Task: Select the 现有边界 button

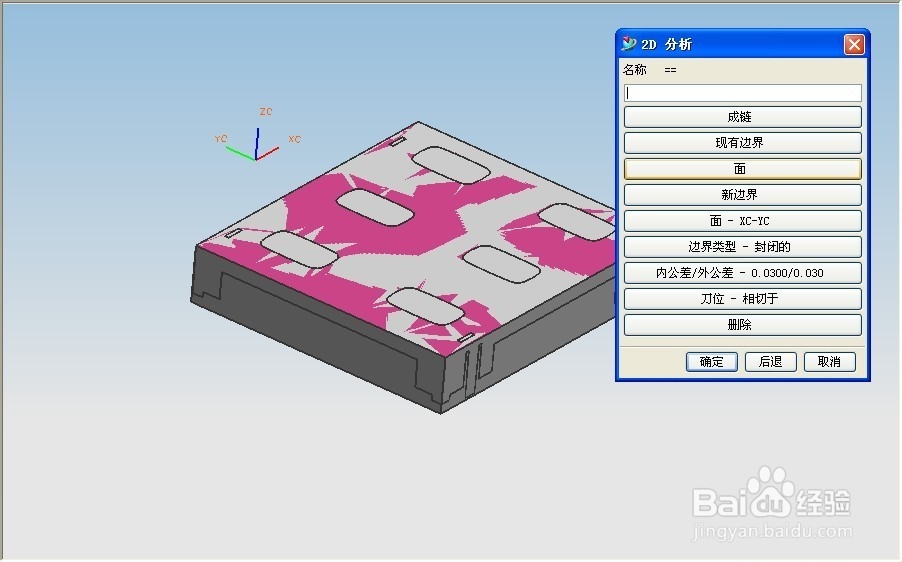Action: [742, 143]
